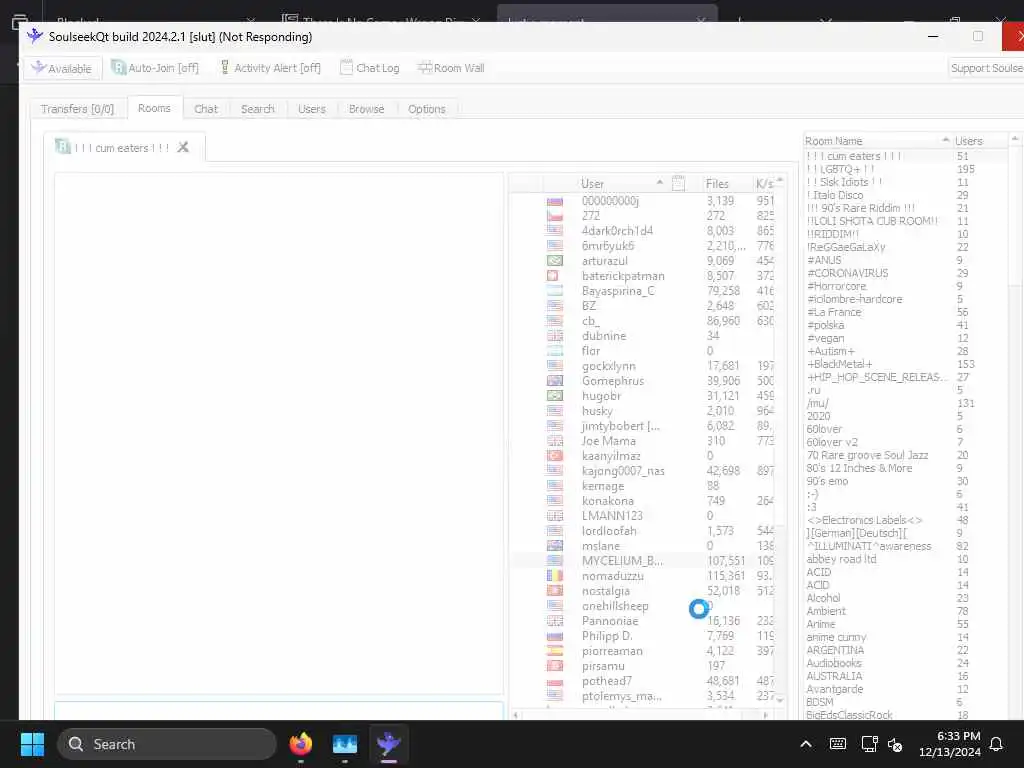Open the Windows Start menu

[x=32, y=744]
